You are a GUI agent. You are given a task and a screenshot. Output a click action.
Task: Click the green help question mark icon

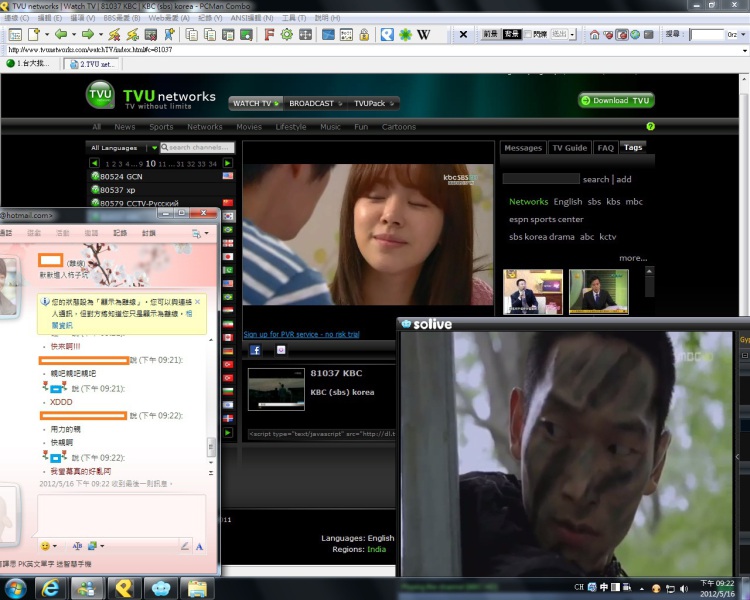pos(650,126)
